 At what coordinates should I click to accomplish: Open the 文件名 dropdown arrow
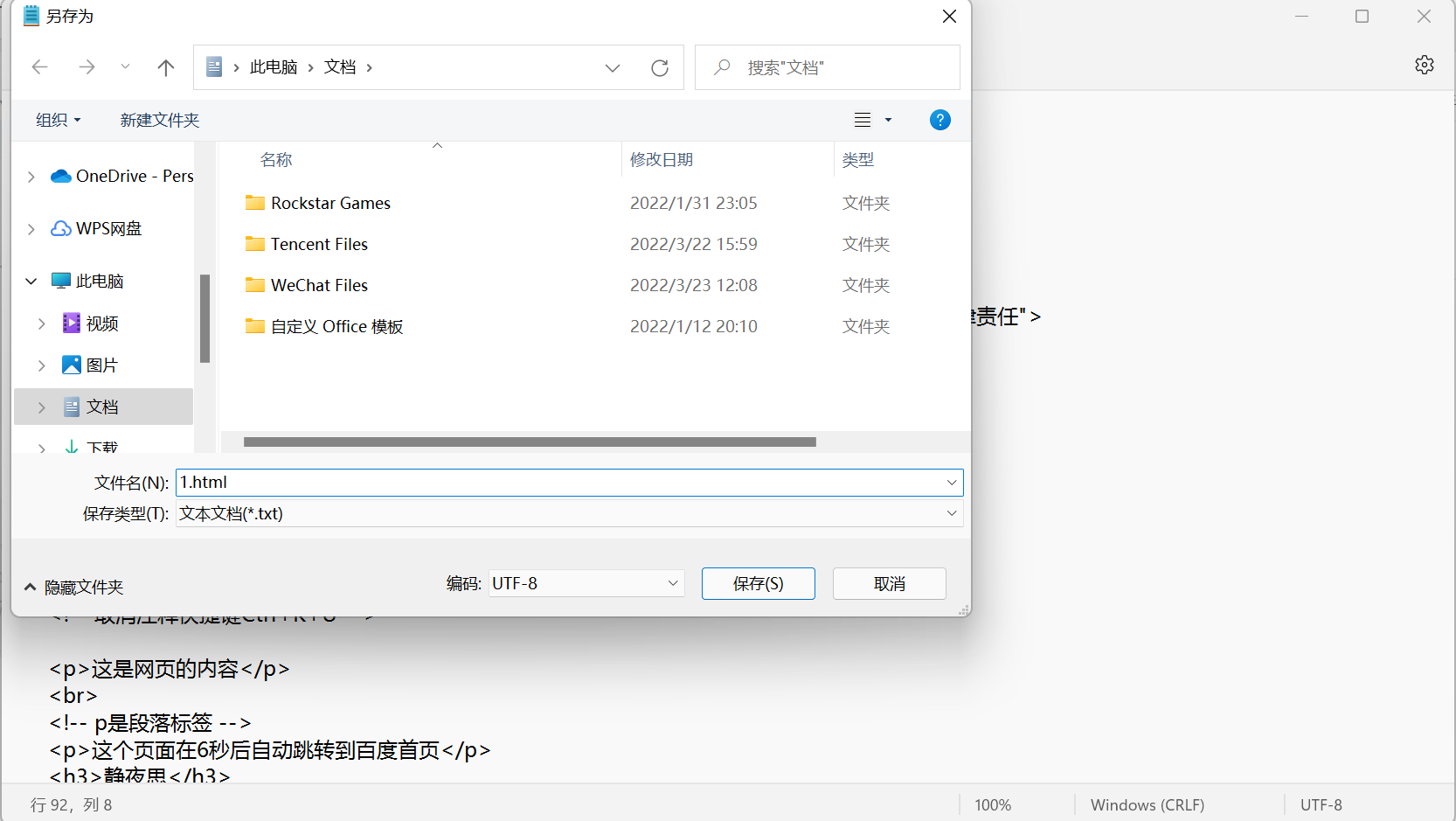pyautogui.click(x=952, y=483)
